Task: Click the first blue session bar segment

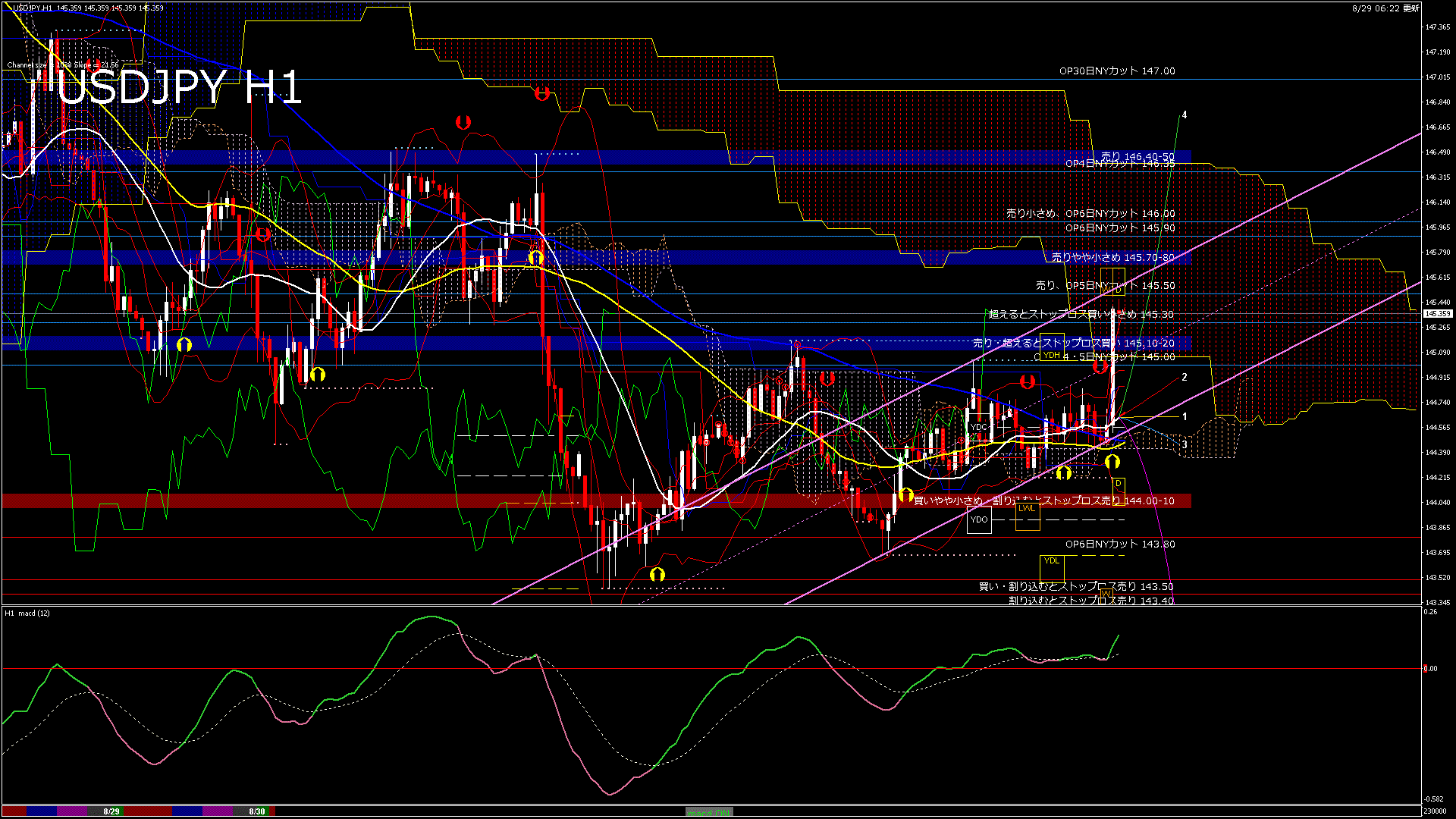Action: (42, 811)
